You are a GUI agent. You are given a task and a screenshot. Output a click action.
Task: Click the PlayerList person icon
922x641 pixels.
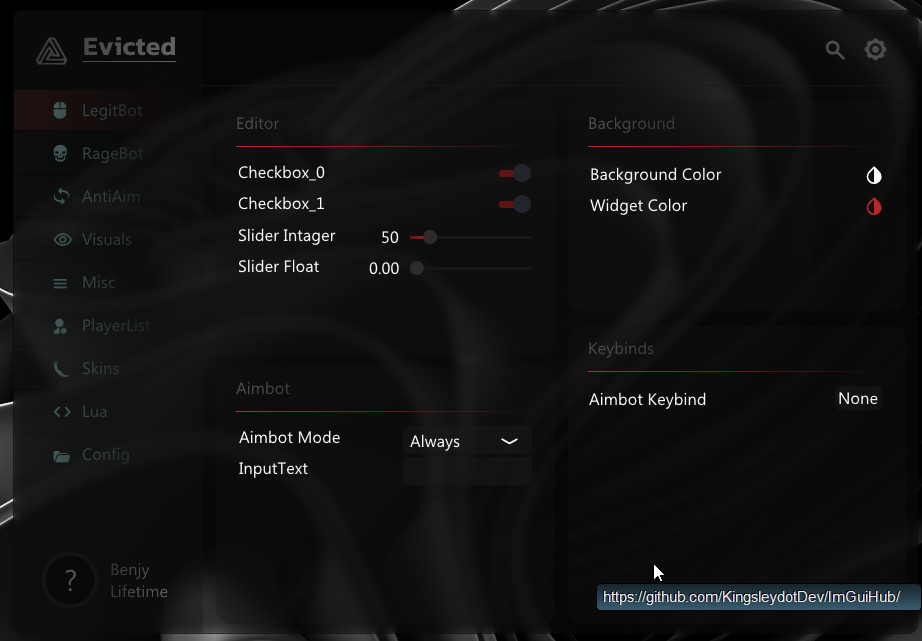point(60,326)
